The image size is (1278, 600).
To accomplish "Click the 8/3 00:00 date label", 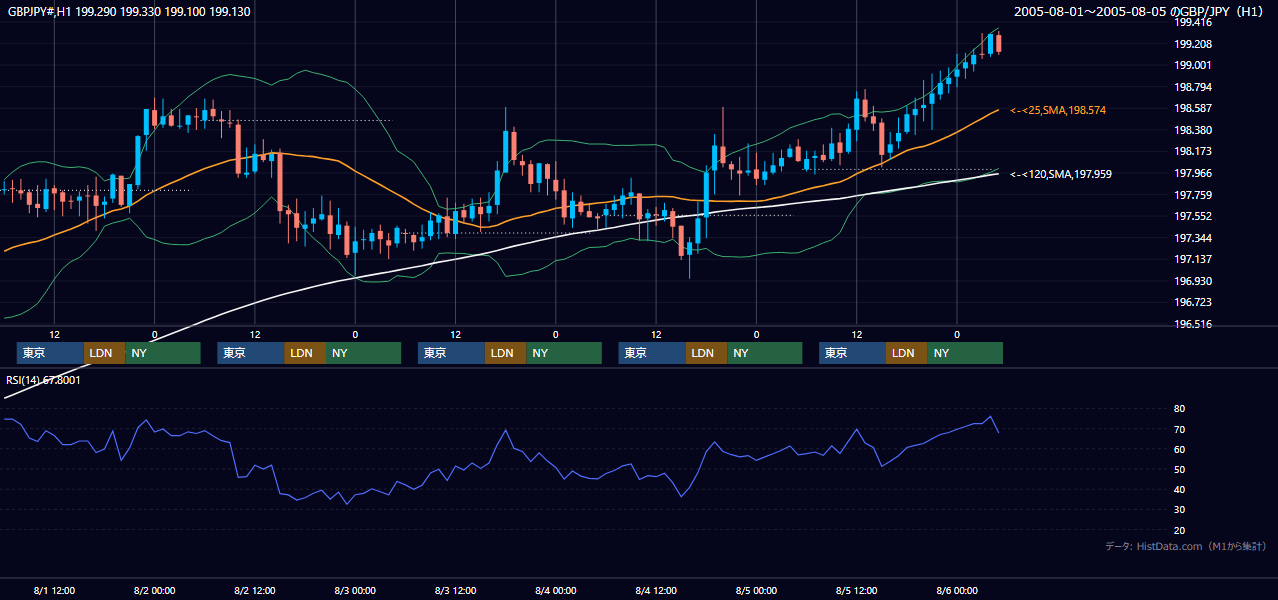I will click(355, 590).
